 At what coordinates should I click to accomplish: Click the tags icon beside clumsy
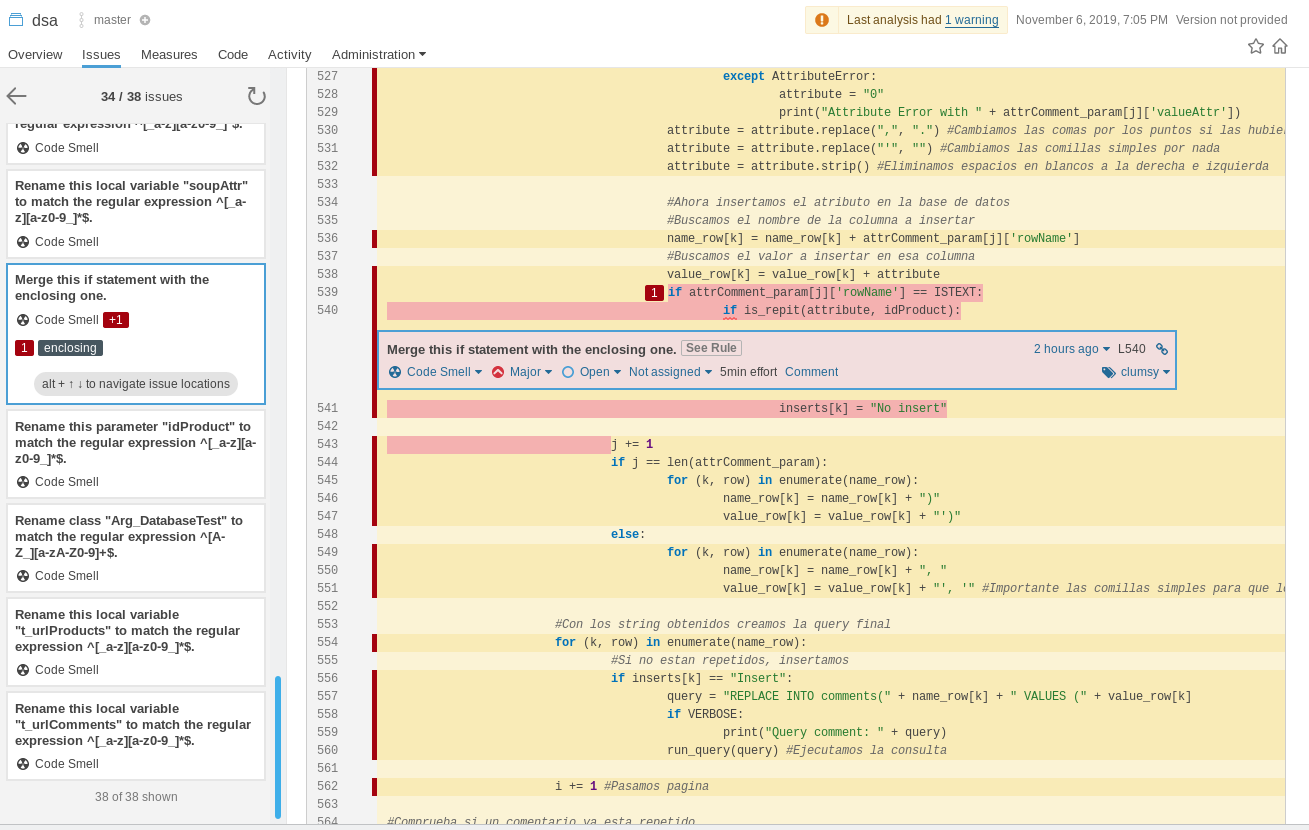(x=1108, y=372)
